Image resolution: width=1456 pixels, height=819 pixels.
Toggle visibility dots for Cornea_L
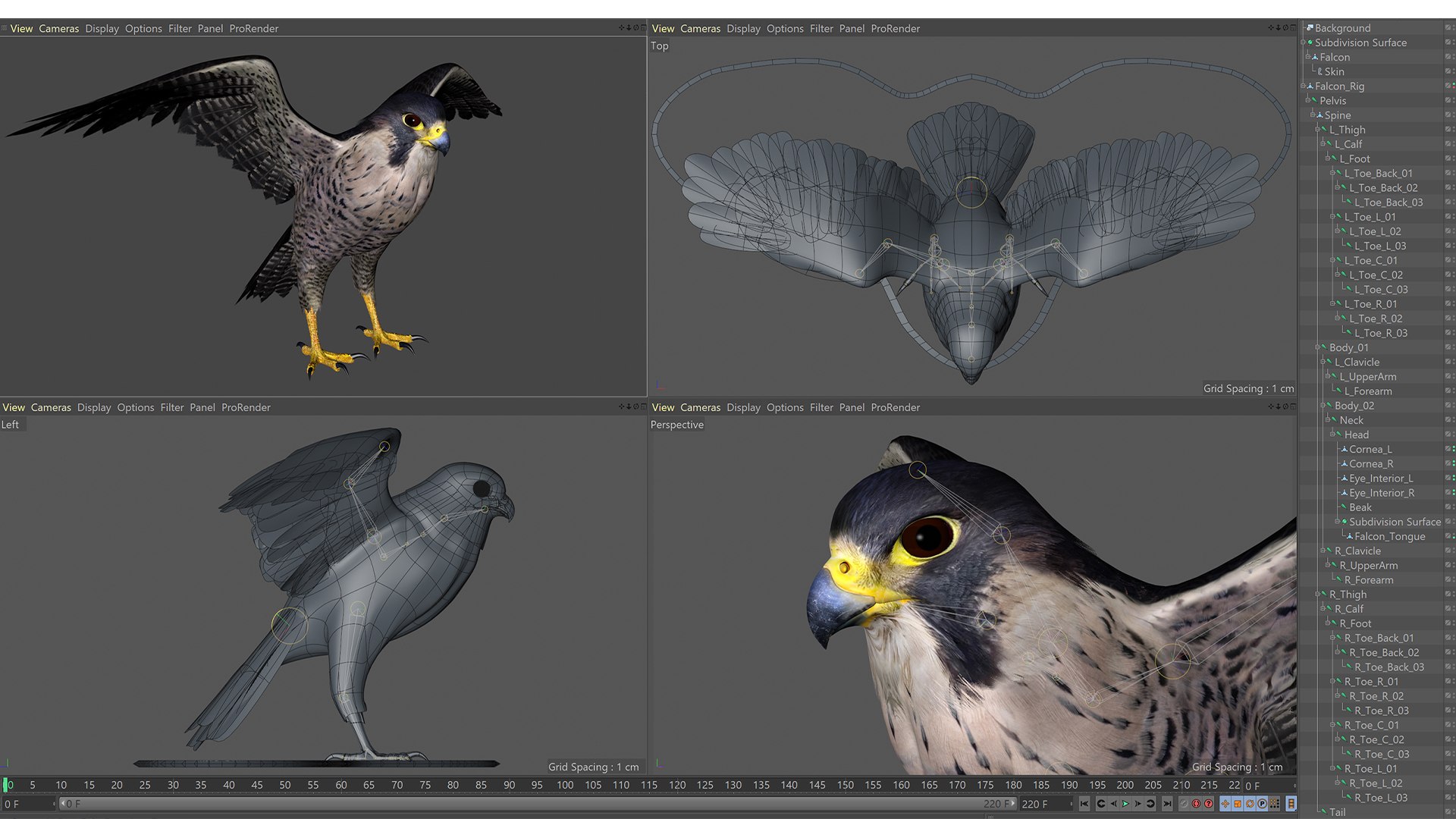1454,449
